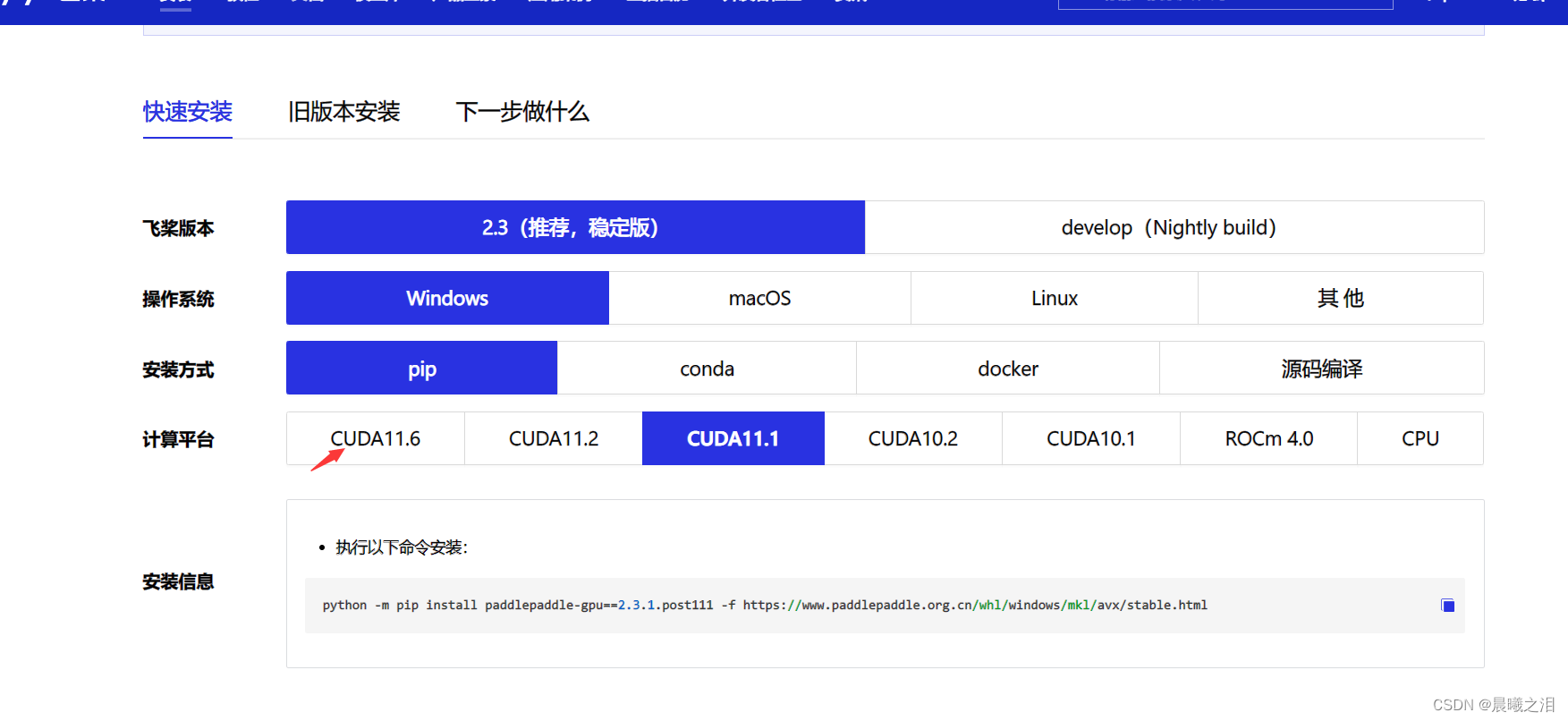Pick ROCm 4.0 compute platform
1568x721 pixels.
pos(1269,438)
